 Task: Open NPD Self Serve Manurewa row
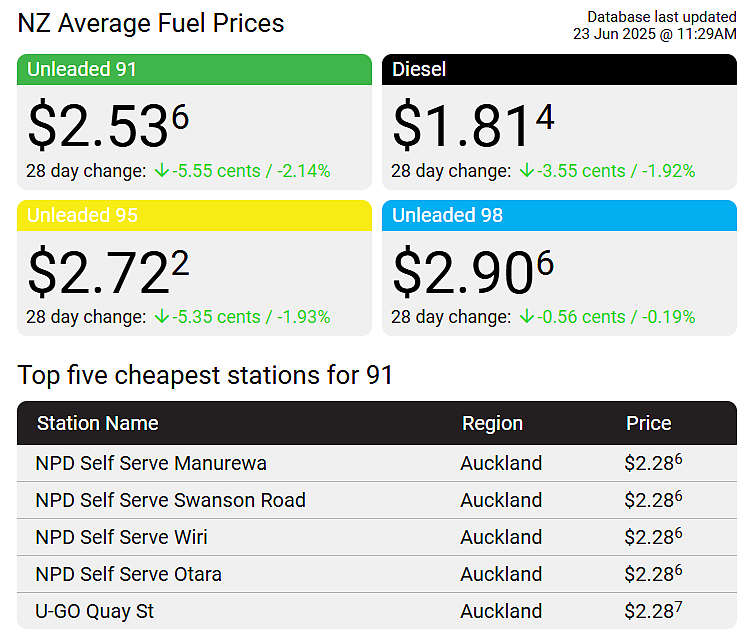click(377, 463)
